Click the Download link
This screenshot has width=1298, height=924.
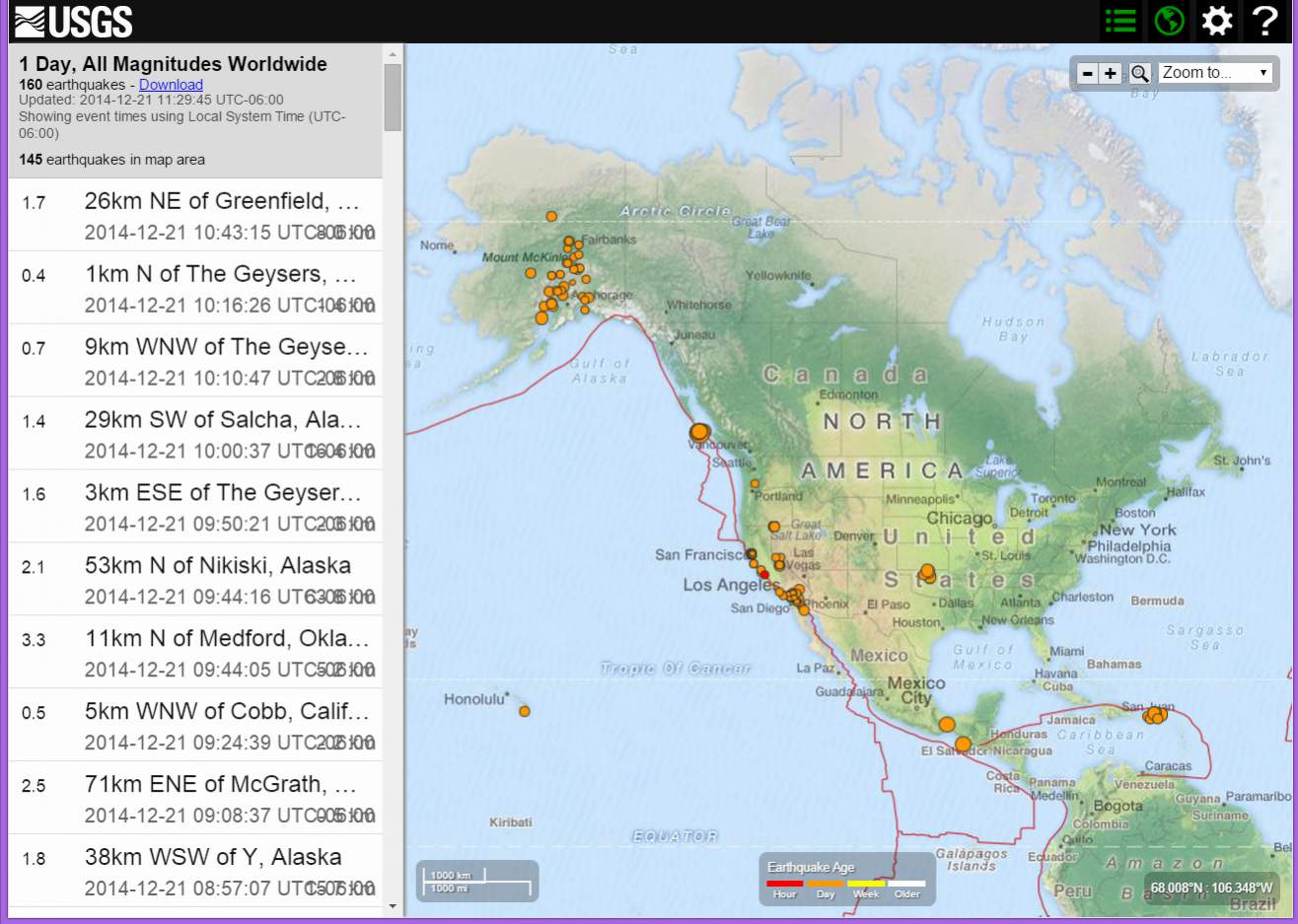[171, 85]
